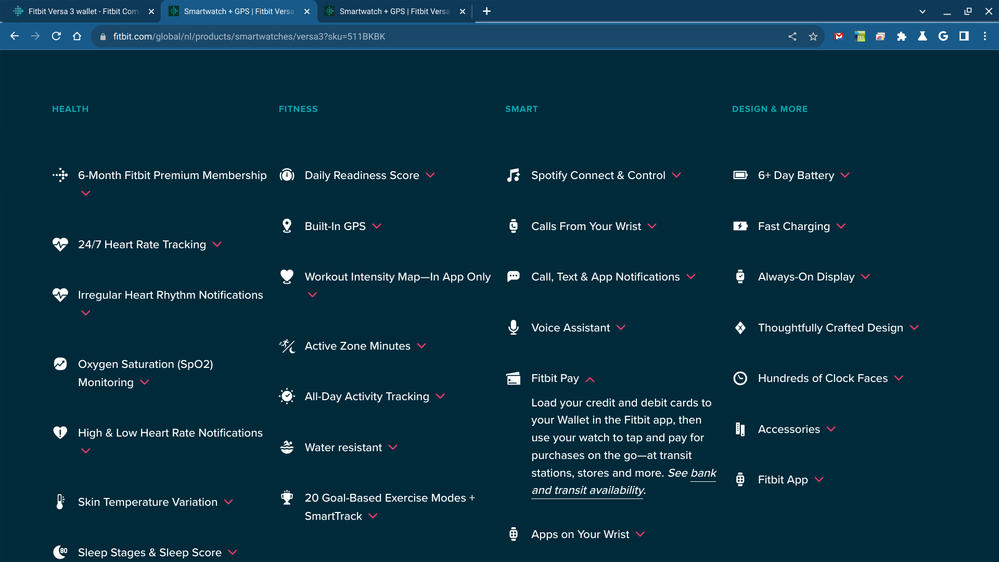This screenshot has width=999, height=562.
Task: Click the Fitbit Pay card icon
Action: pos(514,378)
